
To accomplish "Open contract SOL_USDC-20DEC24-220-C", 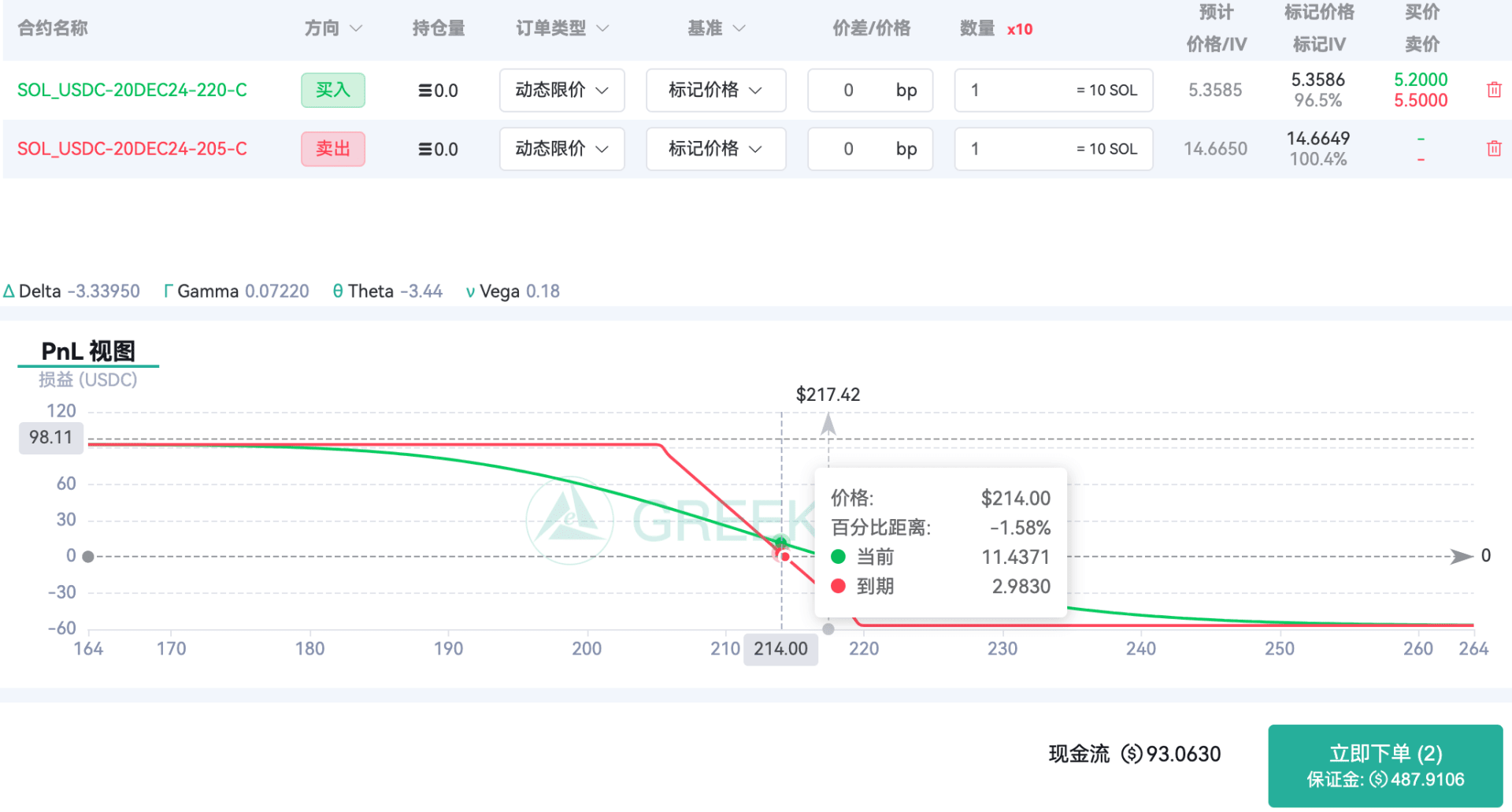I will [x=132, y=90].
